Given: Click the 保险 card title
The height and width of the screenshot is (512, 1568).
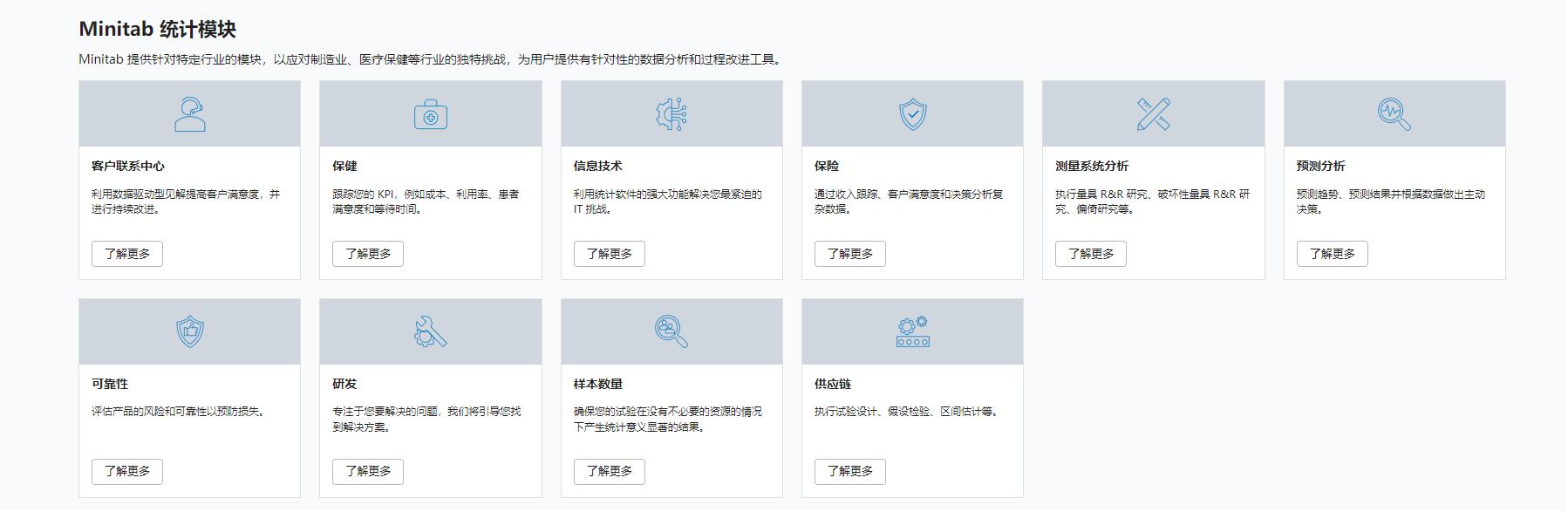Looking at the screenshot, I should pos(827,166).
